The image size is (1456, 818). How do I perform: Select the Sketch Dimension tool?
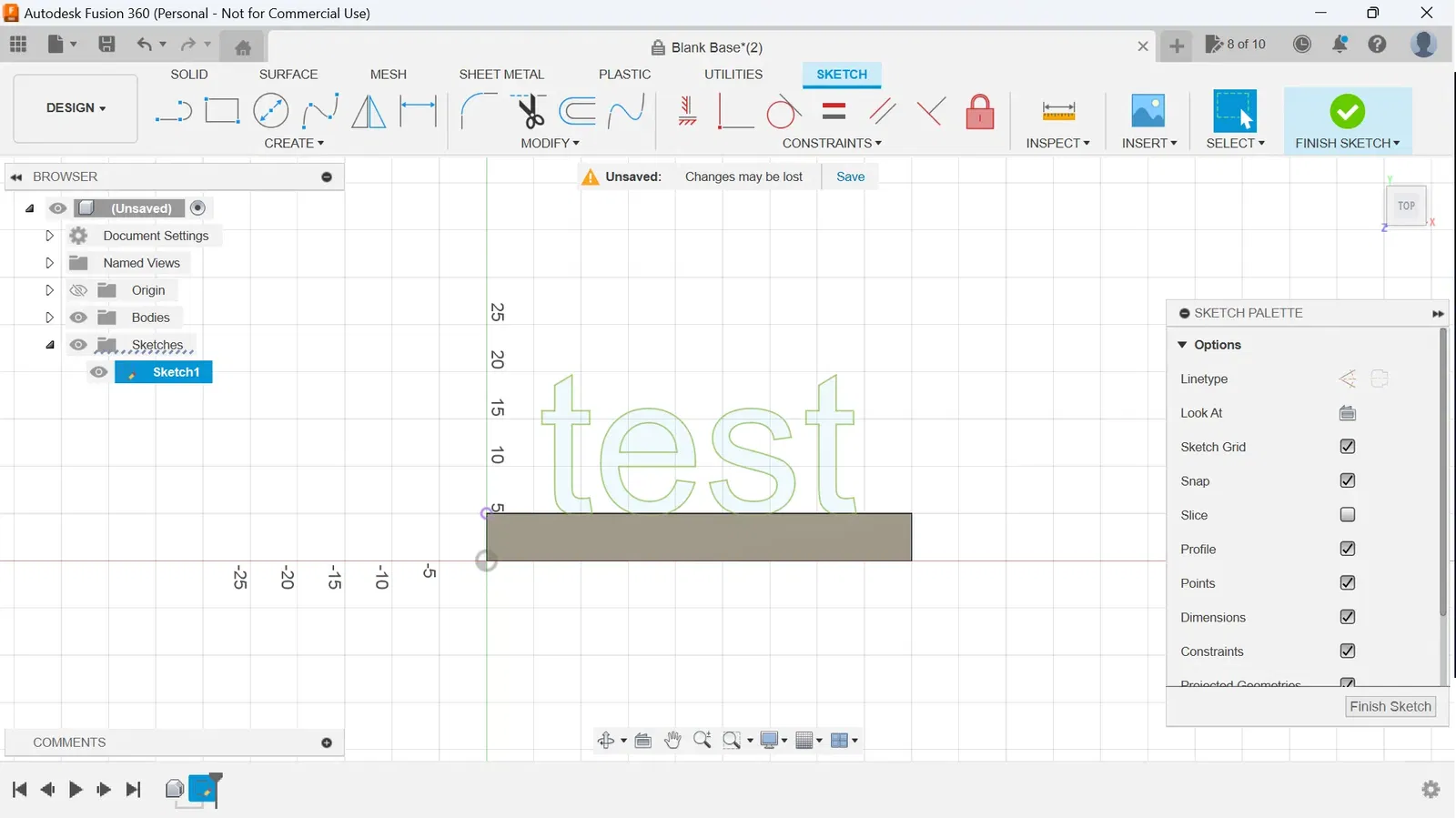click(419, 111)
